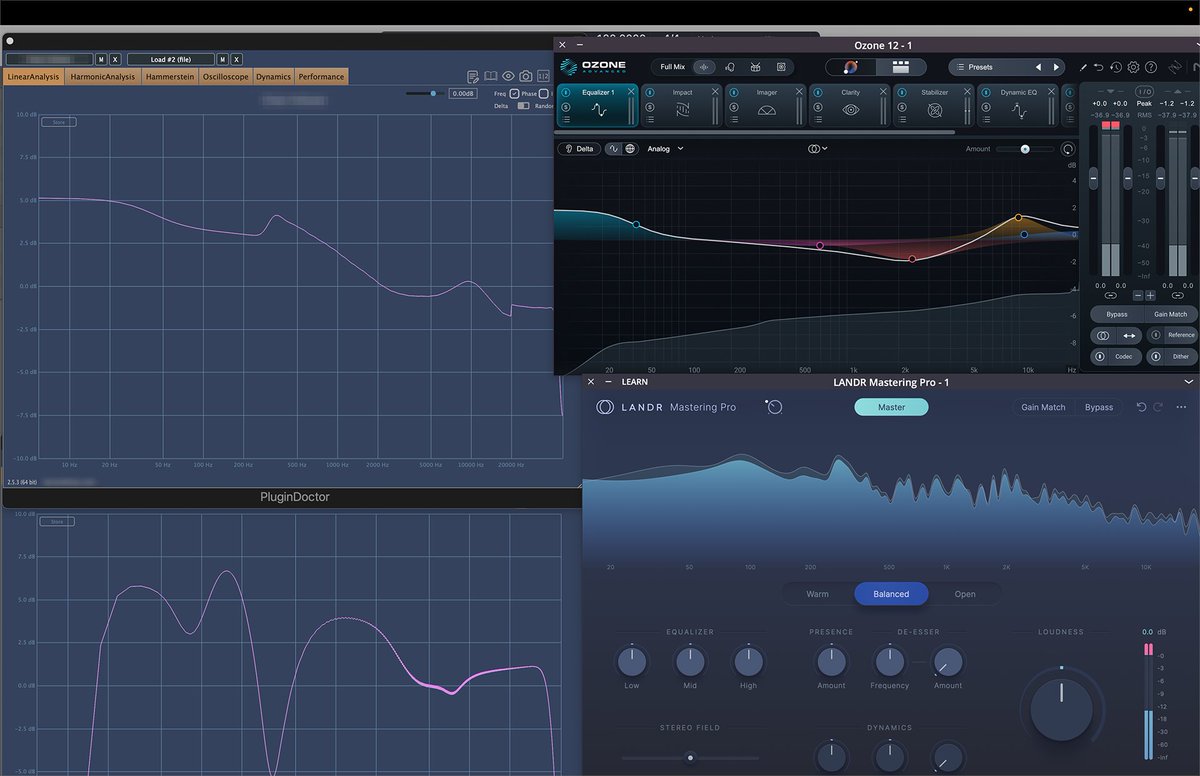Screen dimensions: 1200x776
Task: Toggle the Delta switch in PluginDoctor
Action: (x=524, y=106)
